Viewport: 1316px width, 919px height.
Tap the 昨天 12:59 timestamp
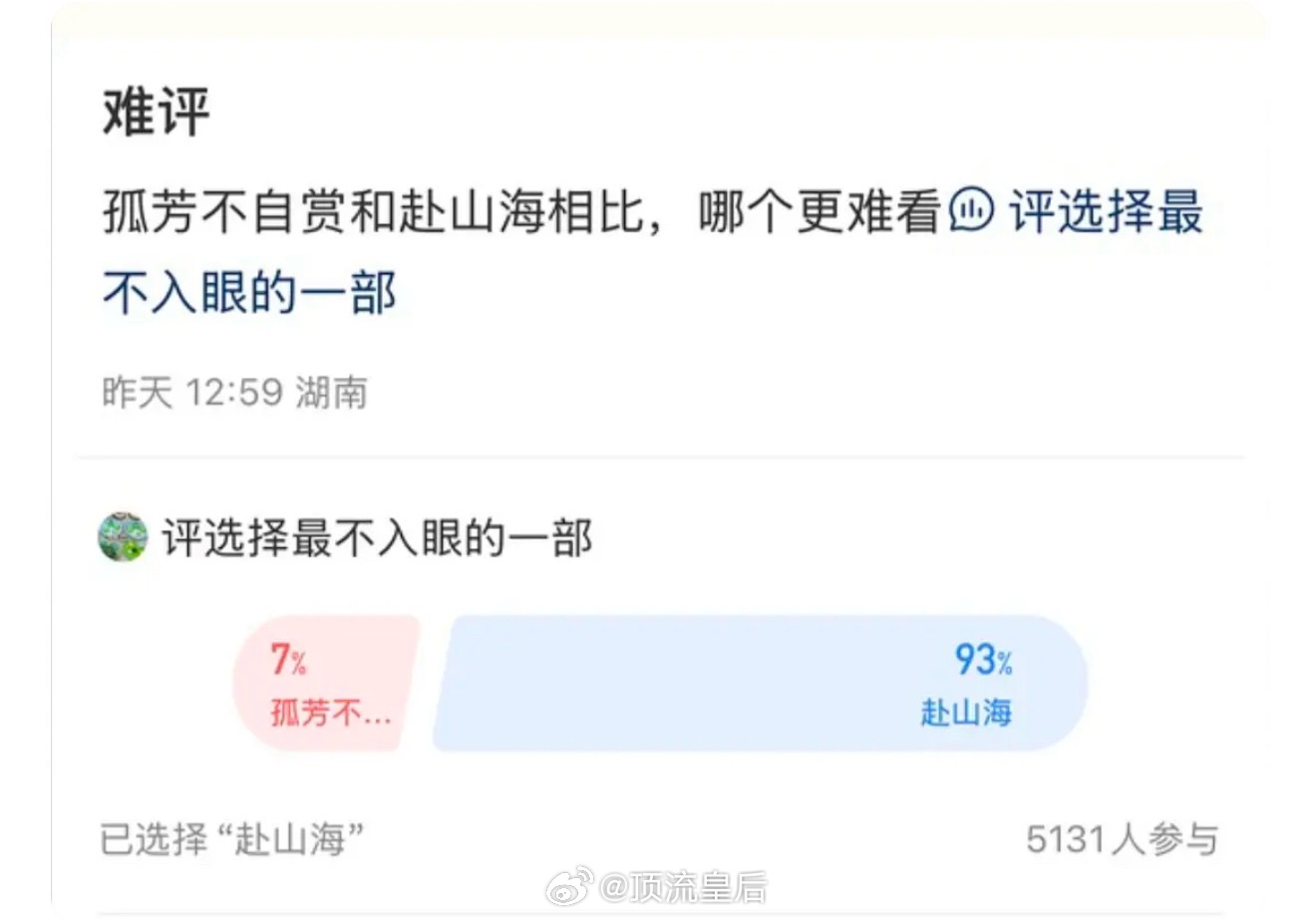[193, 392]
